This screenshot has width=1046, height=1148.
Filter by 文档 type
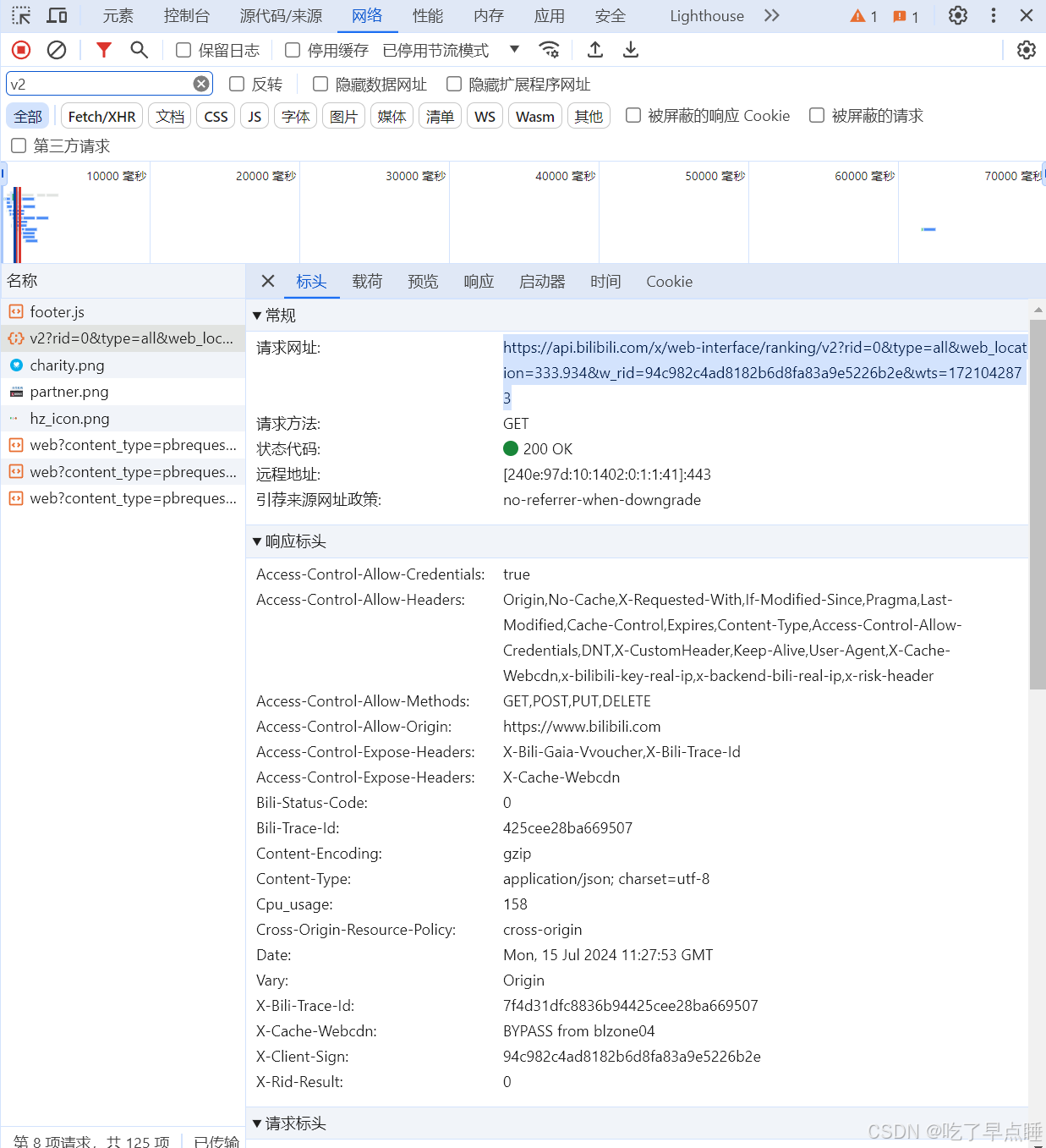170,116
